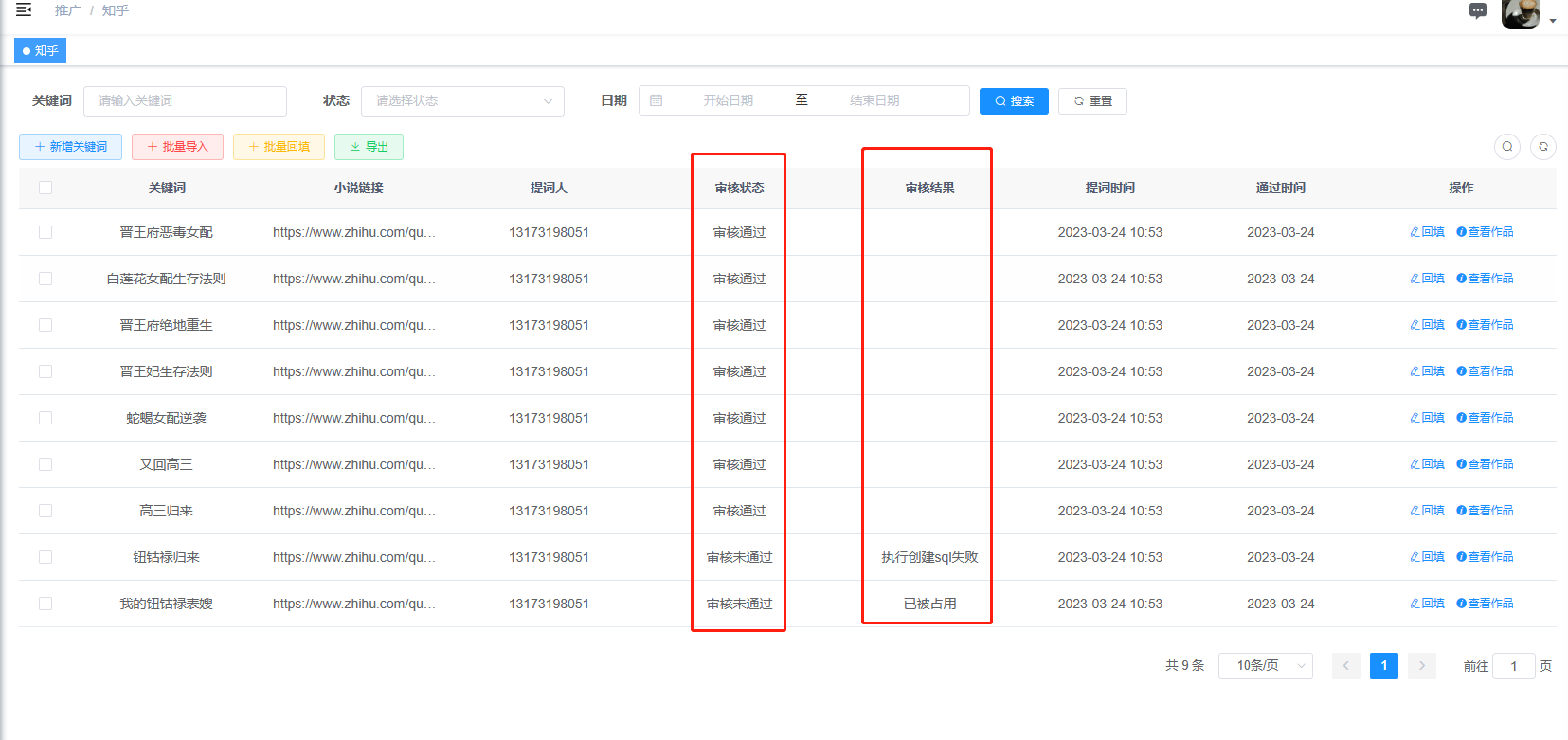Select all rows with the header checkbox
Screen dimensions: 1568x740
(45, 188)
